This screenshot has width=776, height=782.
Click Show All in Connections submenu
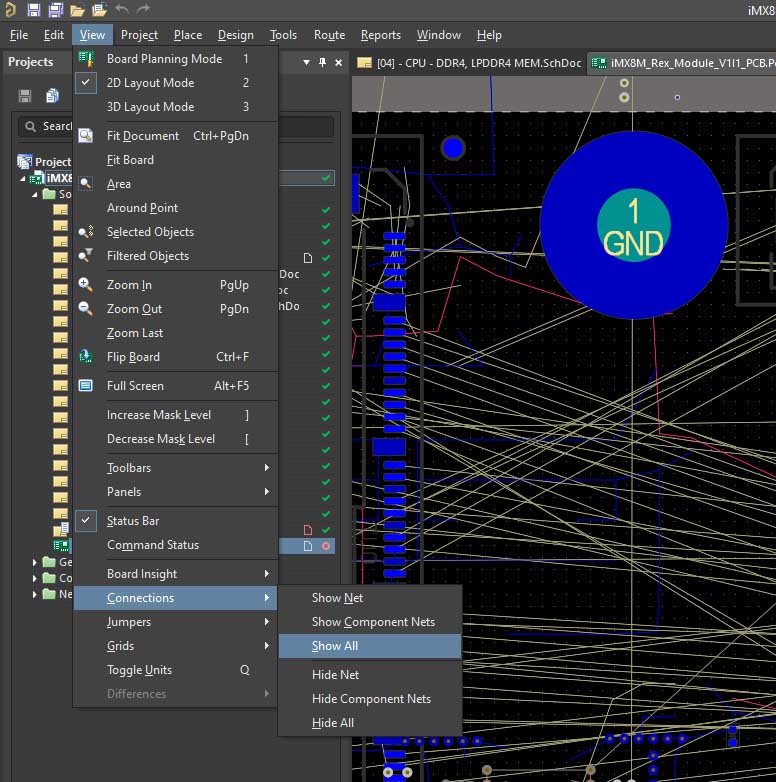point(335,646)
